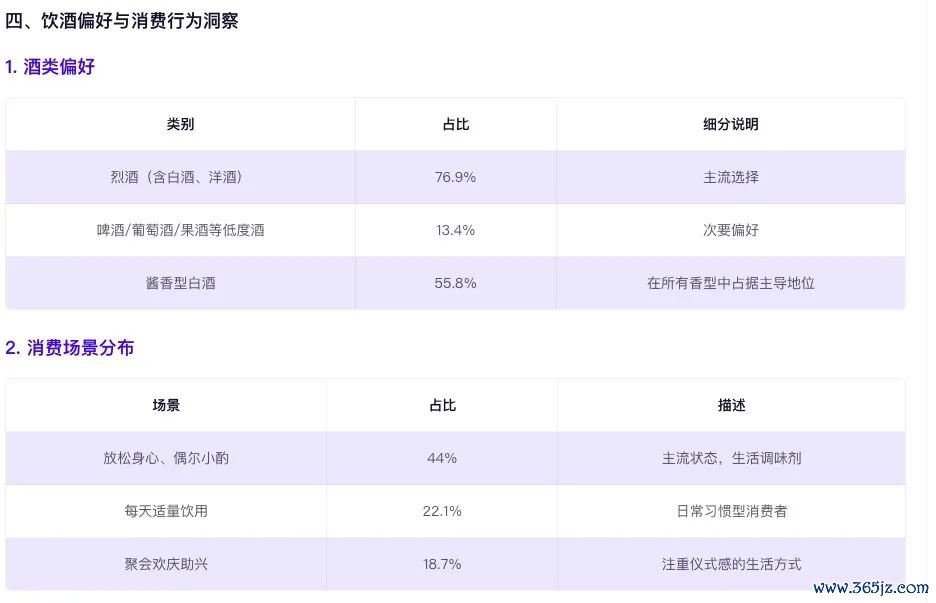This screenshot has height=603, width=936.
Task: Click the 场景 column header
Action: 166,405
